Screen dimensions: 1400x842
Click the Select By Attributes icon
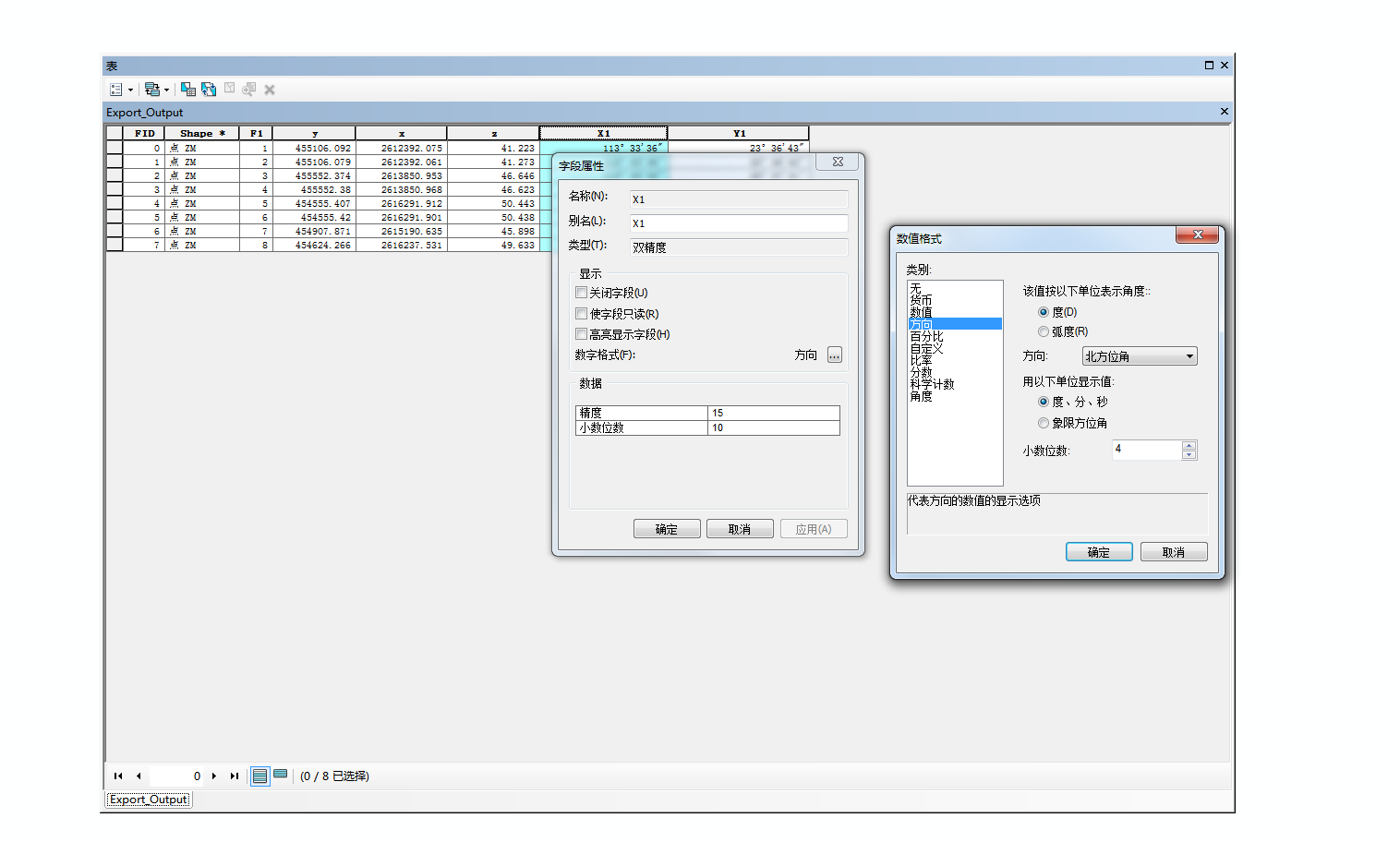pyautogui.click(x=188, y=90)
